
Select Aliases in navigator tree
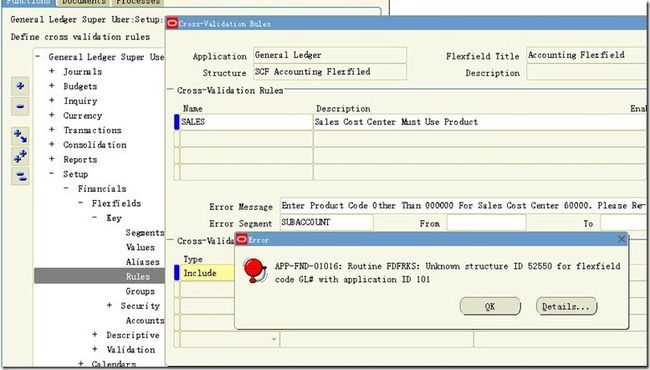point(143,262)
